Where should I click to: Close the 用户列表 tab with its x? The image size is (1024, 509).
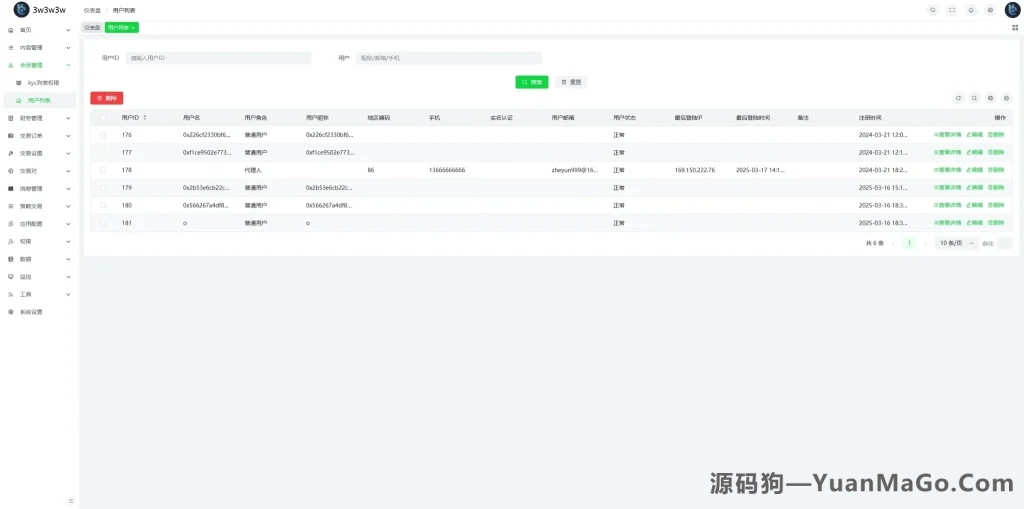[x=133, y=27]
